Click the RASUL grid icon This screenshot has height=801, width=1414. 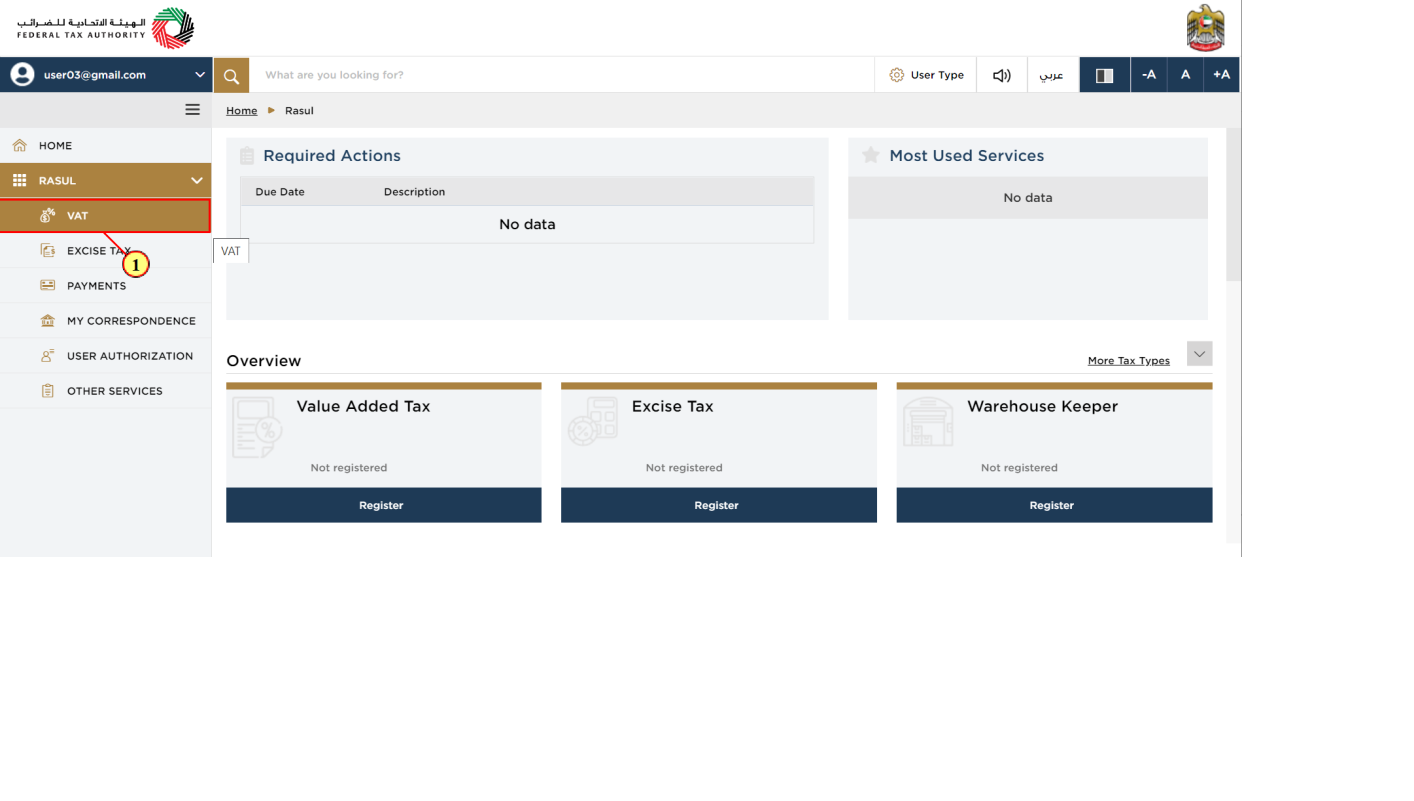pos(19,181)
